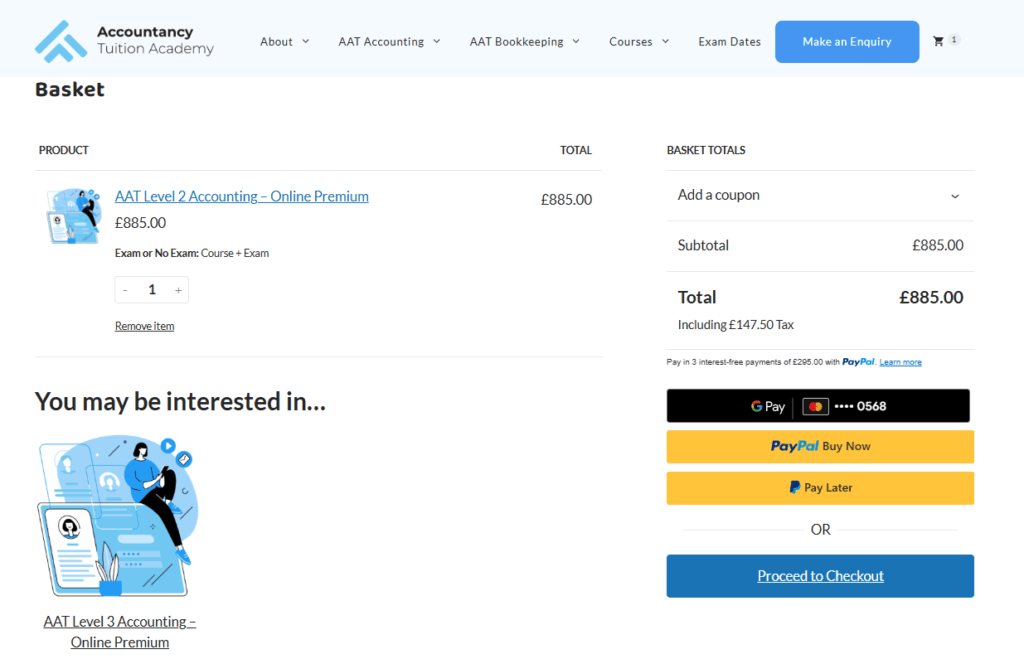1024x659 pixels.
Task: Open the AAT Accounting menu item
Action: (381, 41)
